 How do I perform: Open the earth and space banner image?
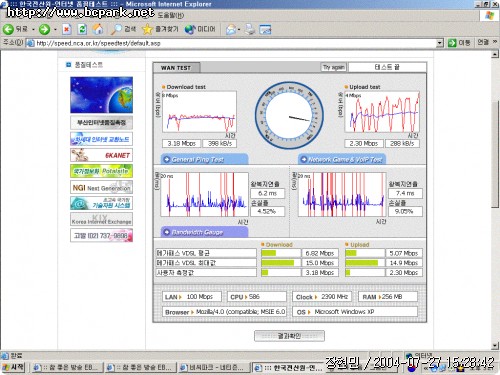(101, 95)
